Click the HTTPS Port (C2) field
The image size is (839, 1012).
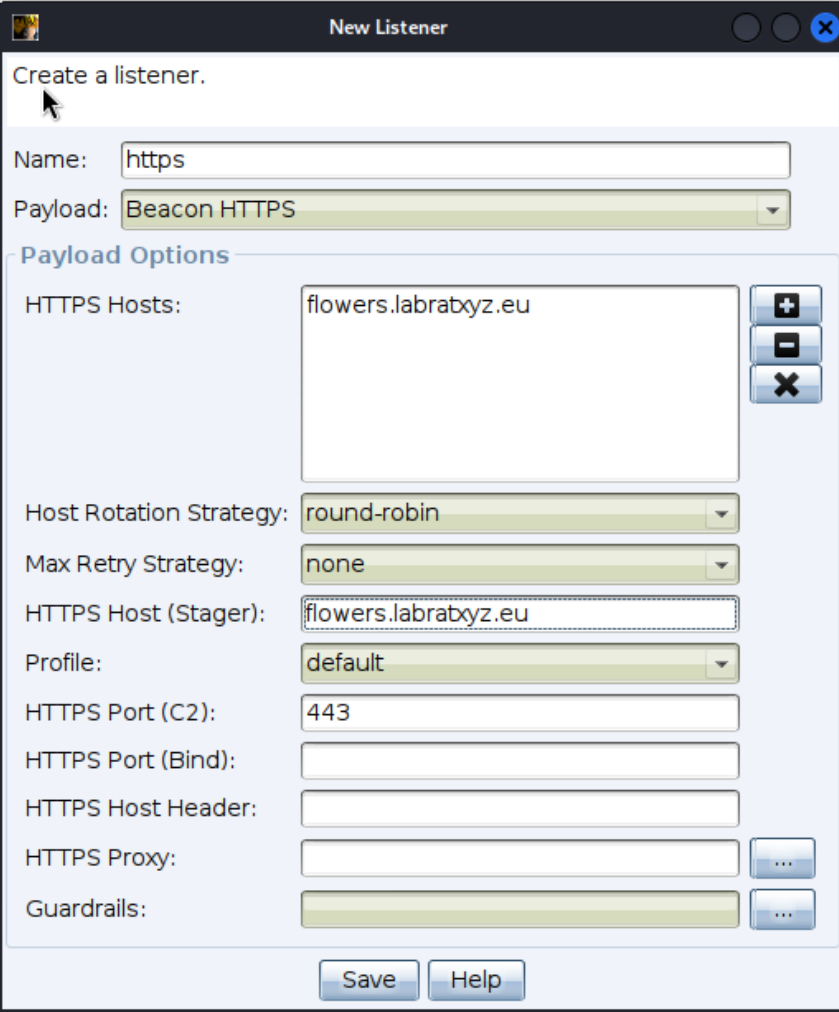(519, 713)
